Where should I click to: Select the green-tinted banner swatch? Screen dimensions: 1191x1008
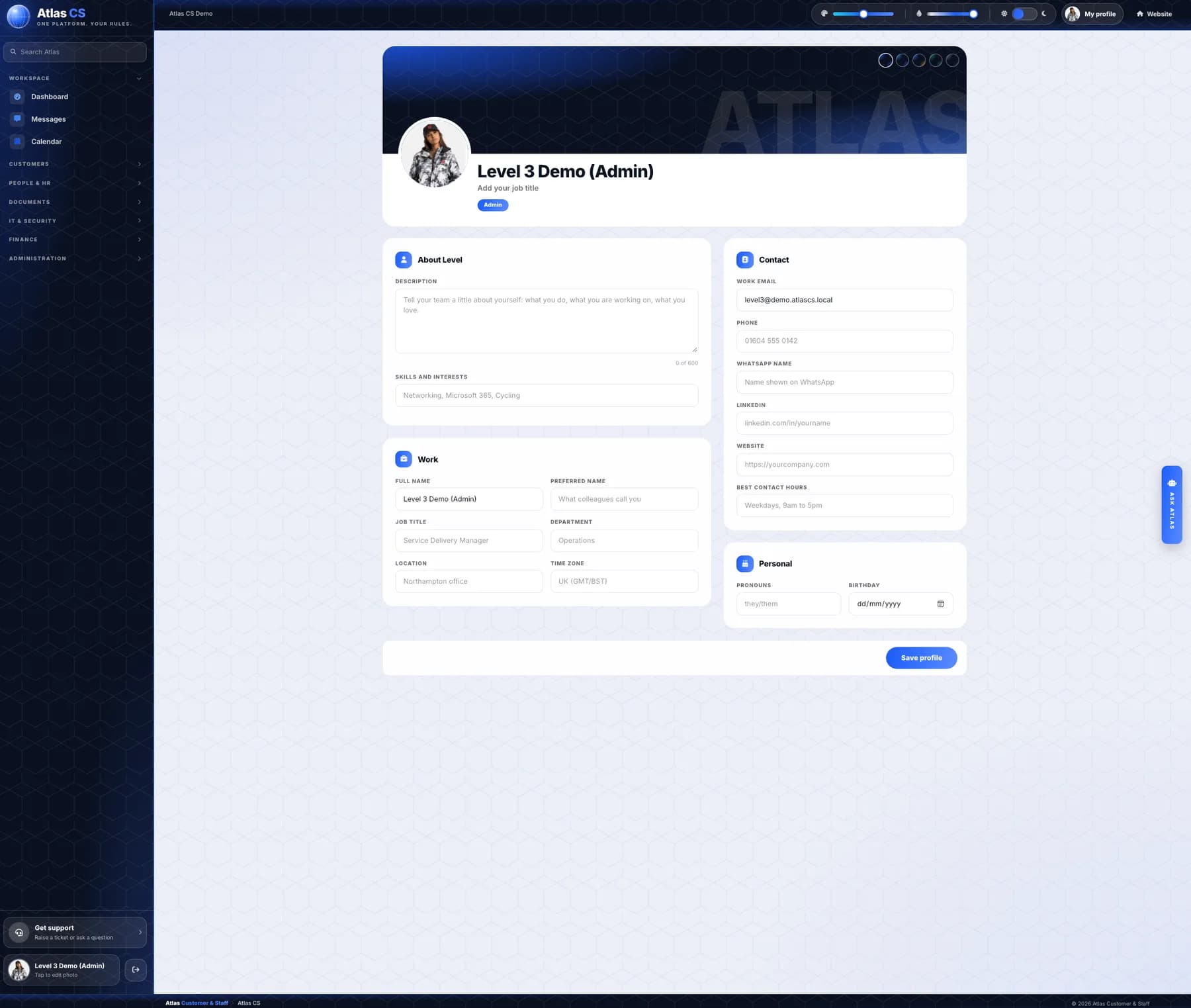pos(936,60)
